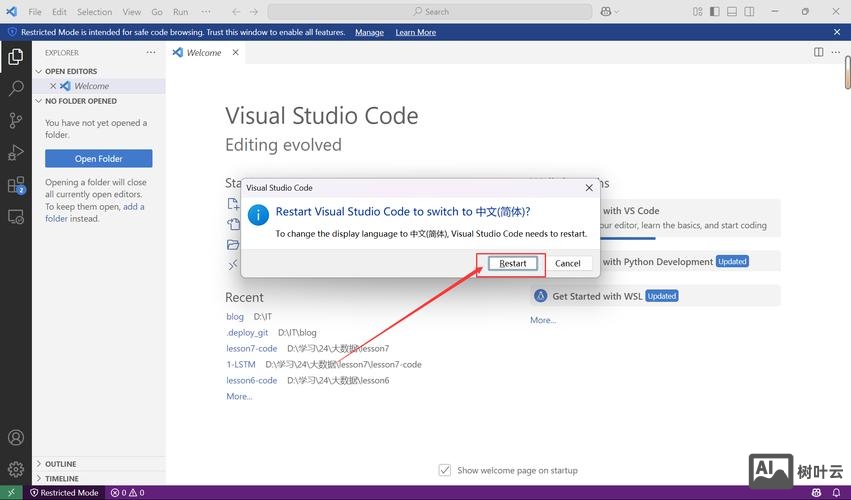This screenshot has height=500, width=851.
Task: Collapse the Open Editors section
Action: (x=69, y=71)
